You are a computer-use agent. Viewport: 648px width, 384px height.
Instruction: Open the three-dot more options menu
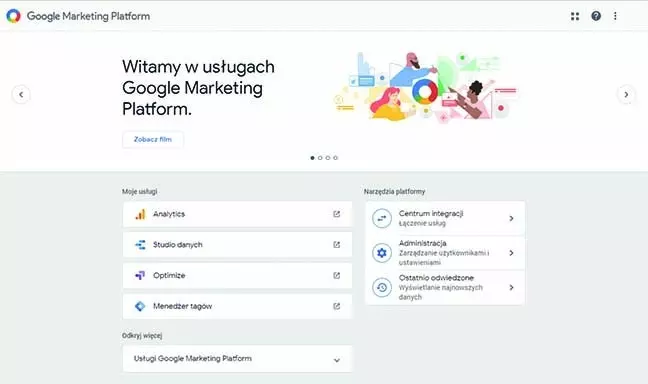tap(615, 16)
